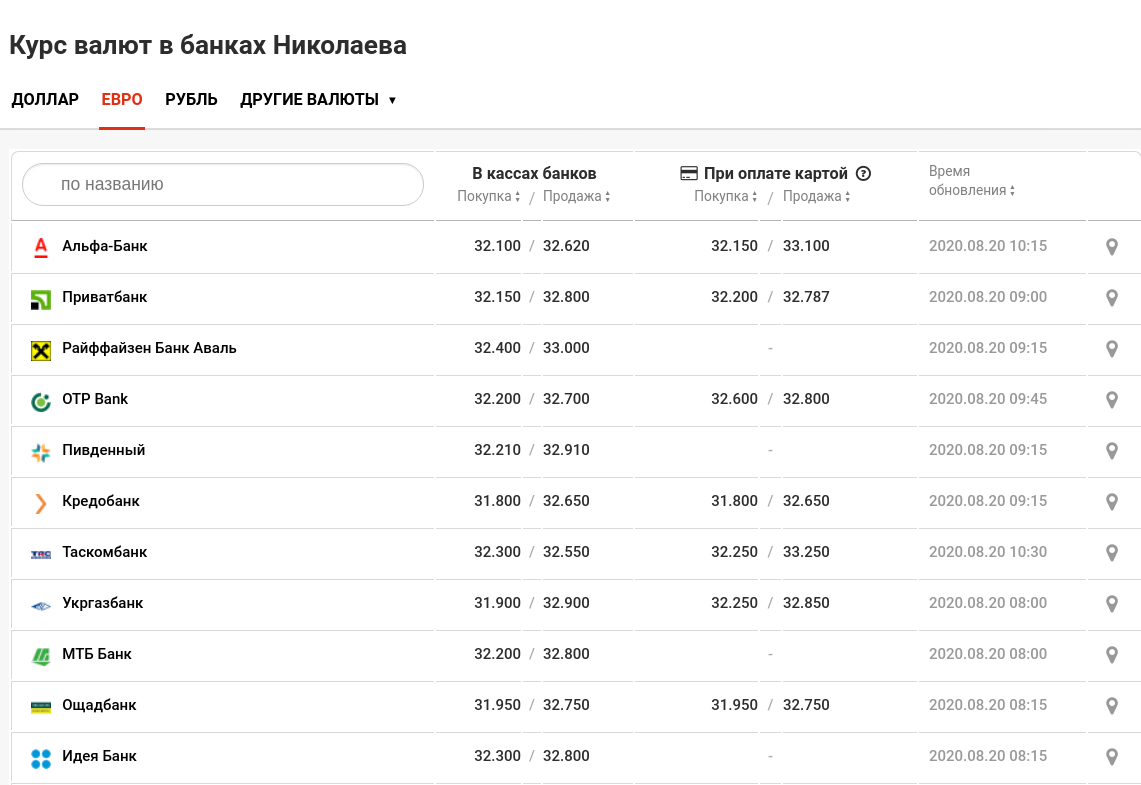This screenshot has height=785, width=1141.
Task: Switch to the ДОЛЛАР tab
Action: tap(45, 100)
